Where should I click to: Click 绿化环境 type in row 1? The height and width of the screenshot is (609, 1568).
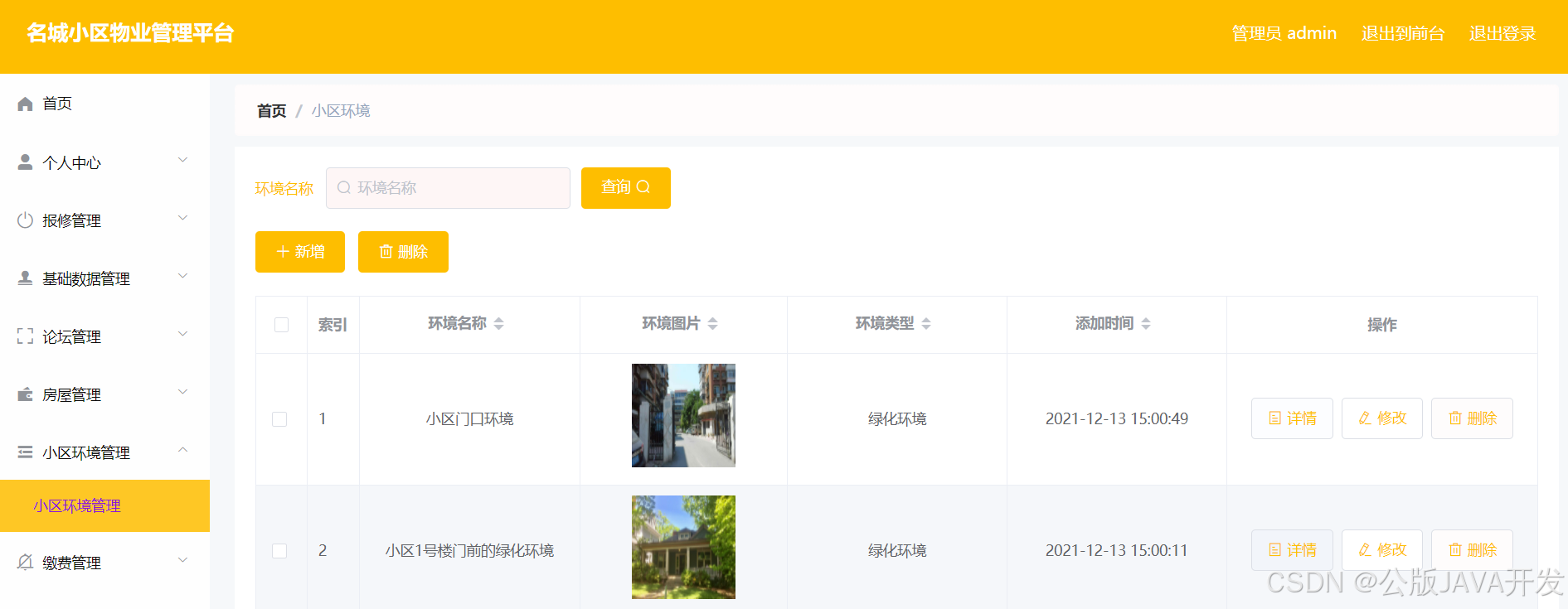coord(897,419)
